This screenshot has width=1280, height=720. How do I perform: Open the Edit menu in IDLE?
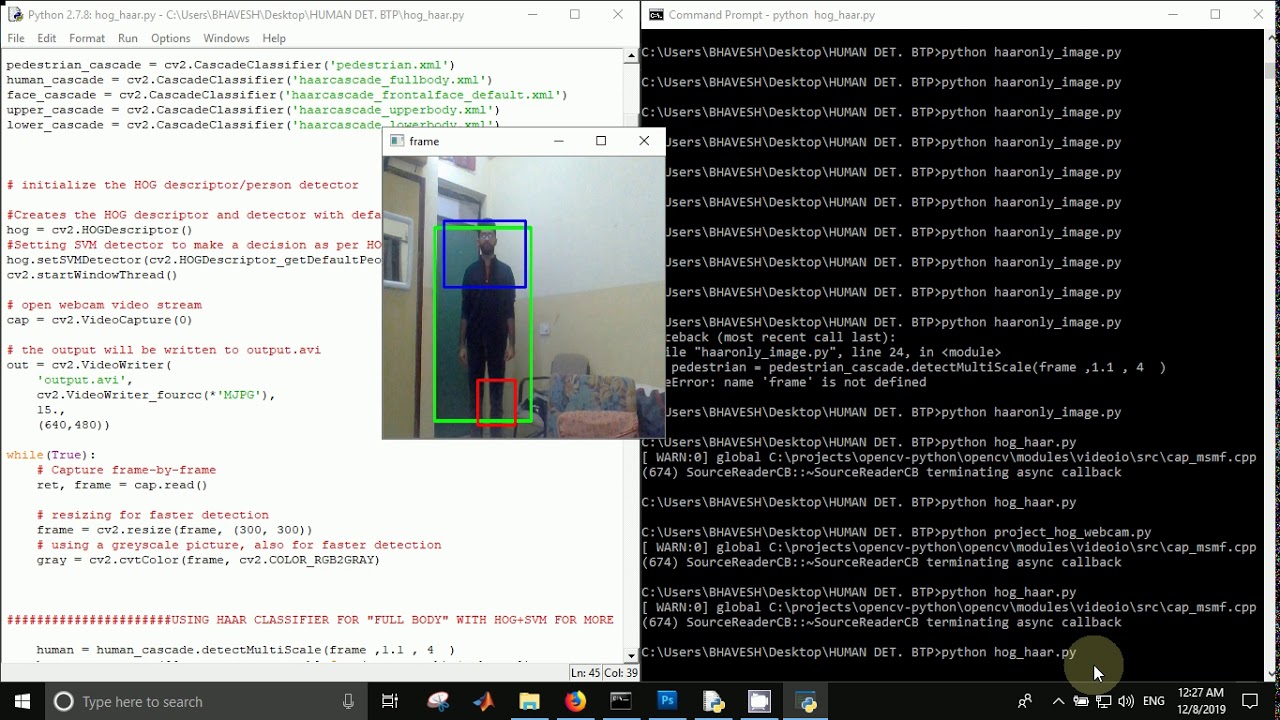tap(47, 38)
